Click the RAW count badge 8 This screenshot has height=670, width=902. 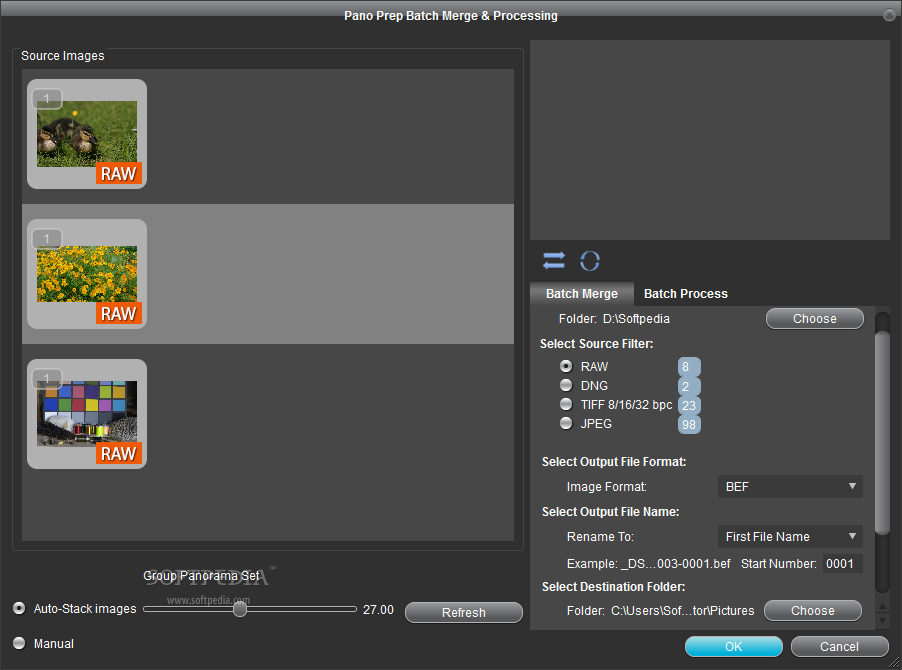(689, 366)
